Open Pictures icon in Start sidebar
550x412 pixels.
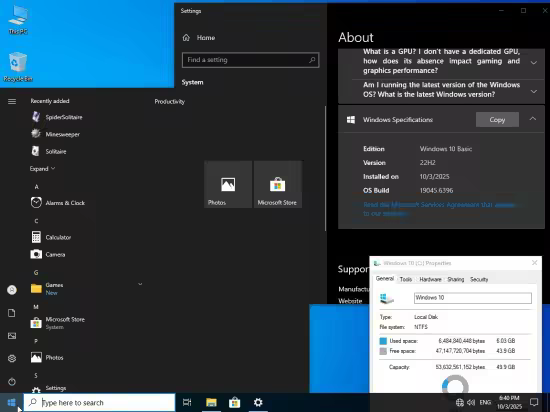coord(12,336)
